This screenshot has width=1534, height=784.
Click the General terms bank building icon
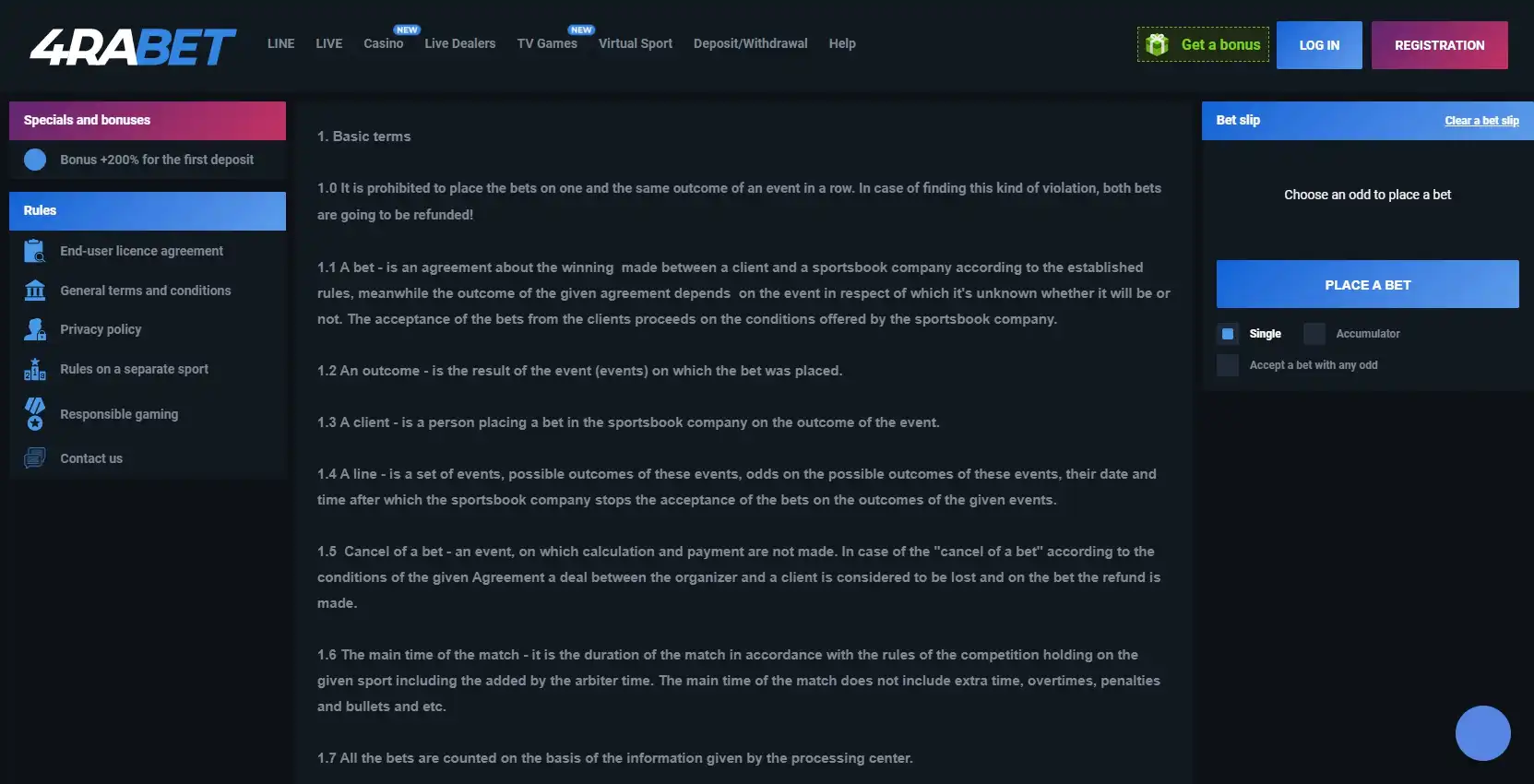pyautogui.click(x=35, y=291)
